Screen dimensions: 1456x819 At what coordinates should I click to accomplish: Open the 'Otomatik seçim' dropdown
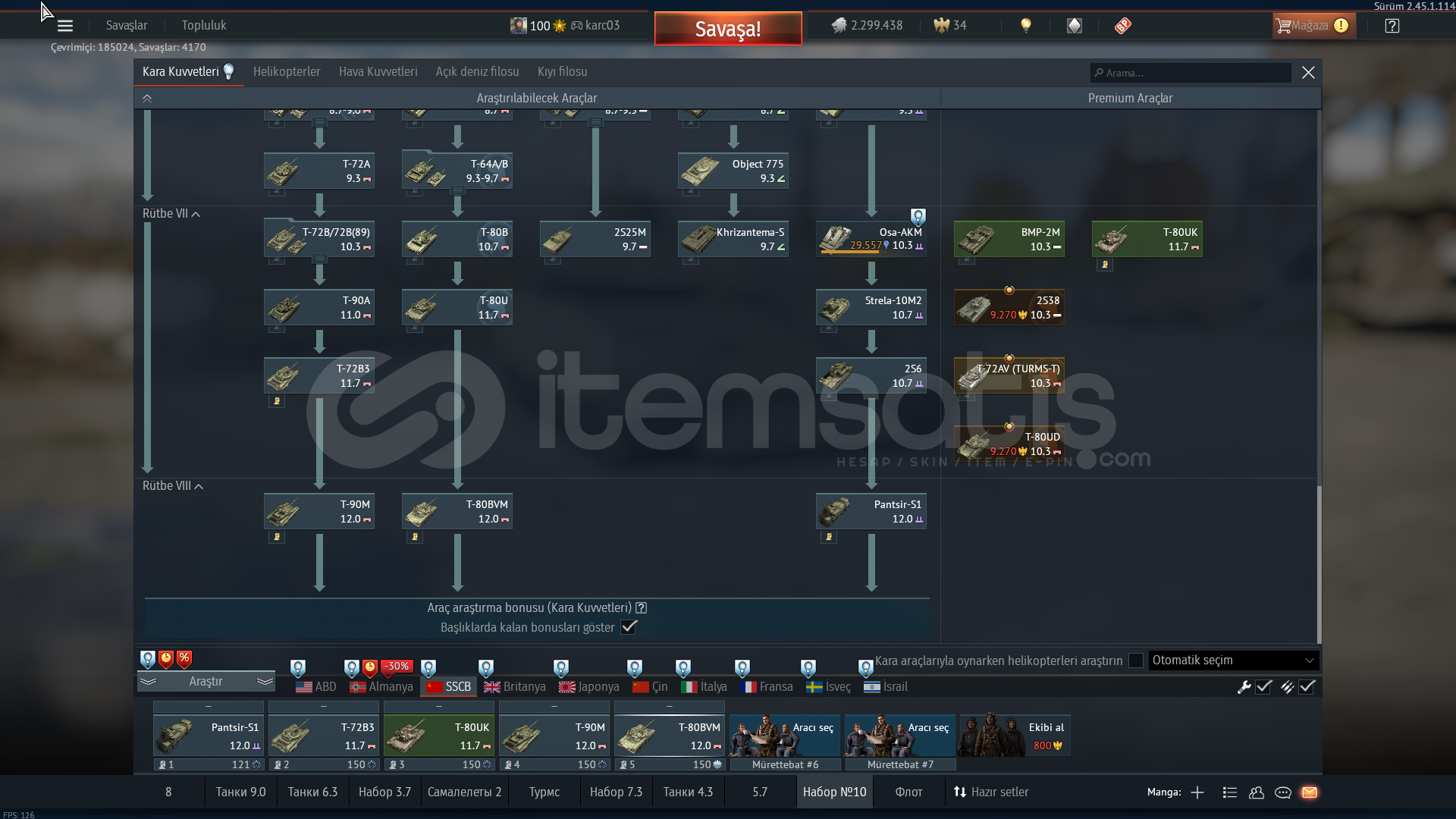point(1234,661)
